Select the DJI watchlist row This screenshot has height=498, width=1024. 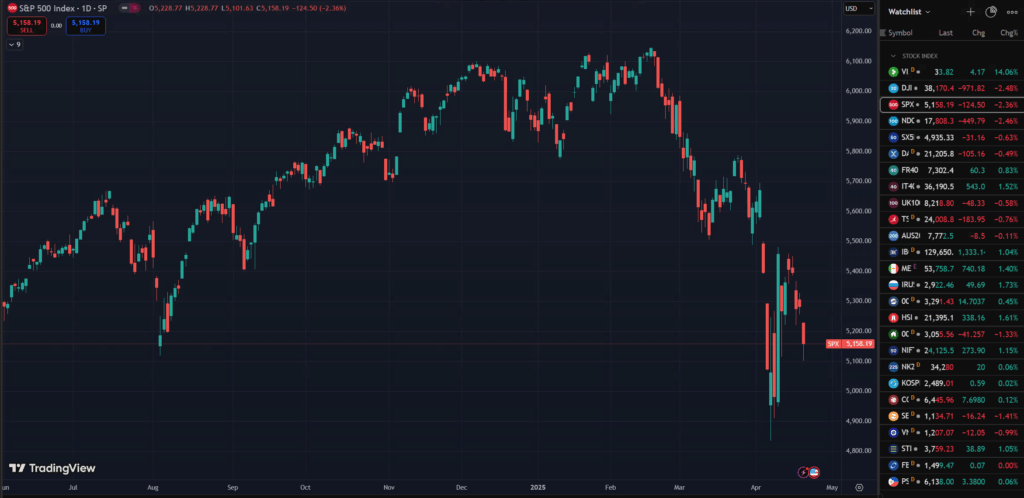click(x=952, y=88)
